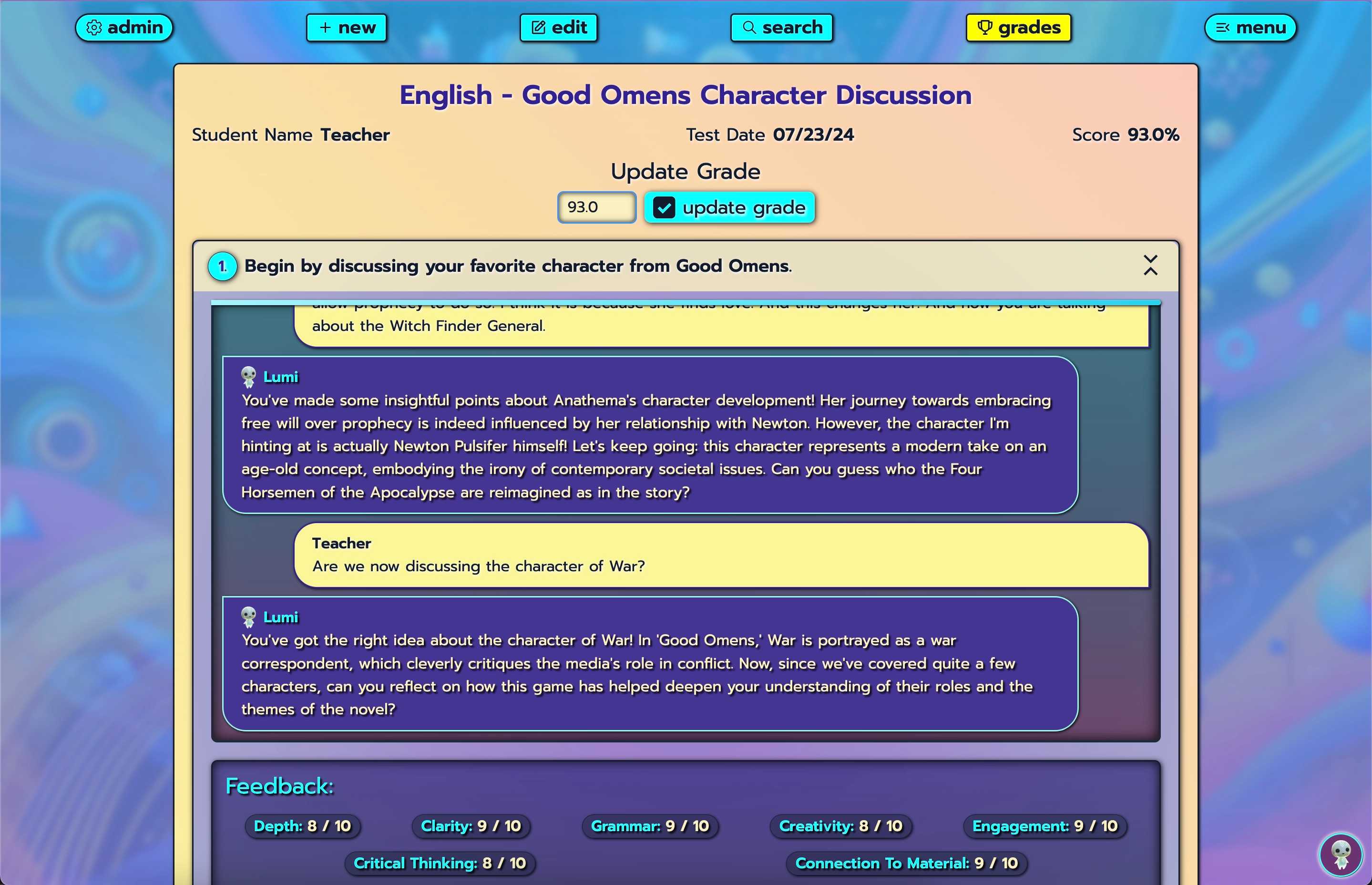Open the grades menu tab

(x=1020, y=26)
